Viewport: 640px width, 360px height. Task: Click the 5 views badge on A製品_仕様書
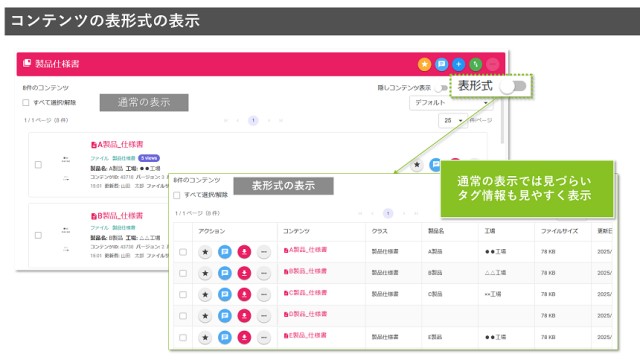(149, 158)
